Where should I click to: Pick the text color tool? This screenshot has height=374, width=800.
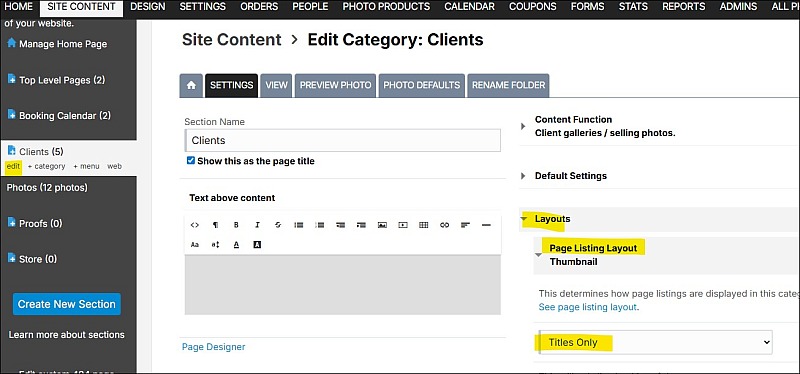tap(236, 245)
